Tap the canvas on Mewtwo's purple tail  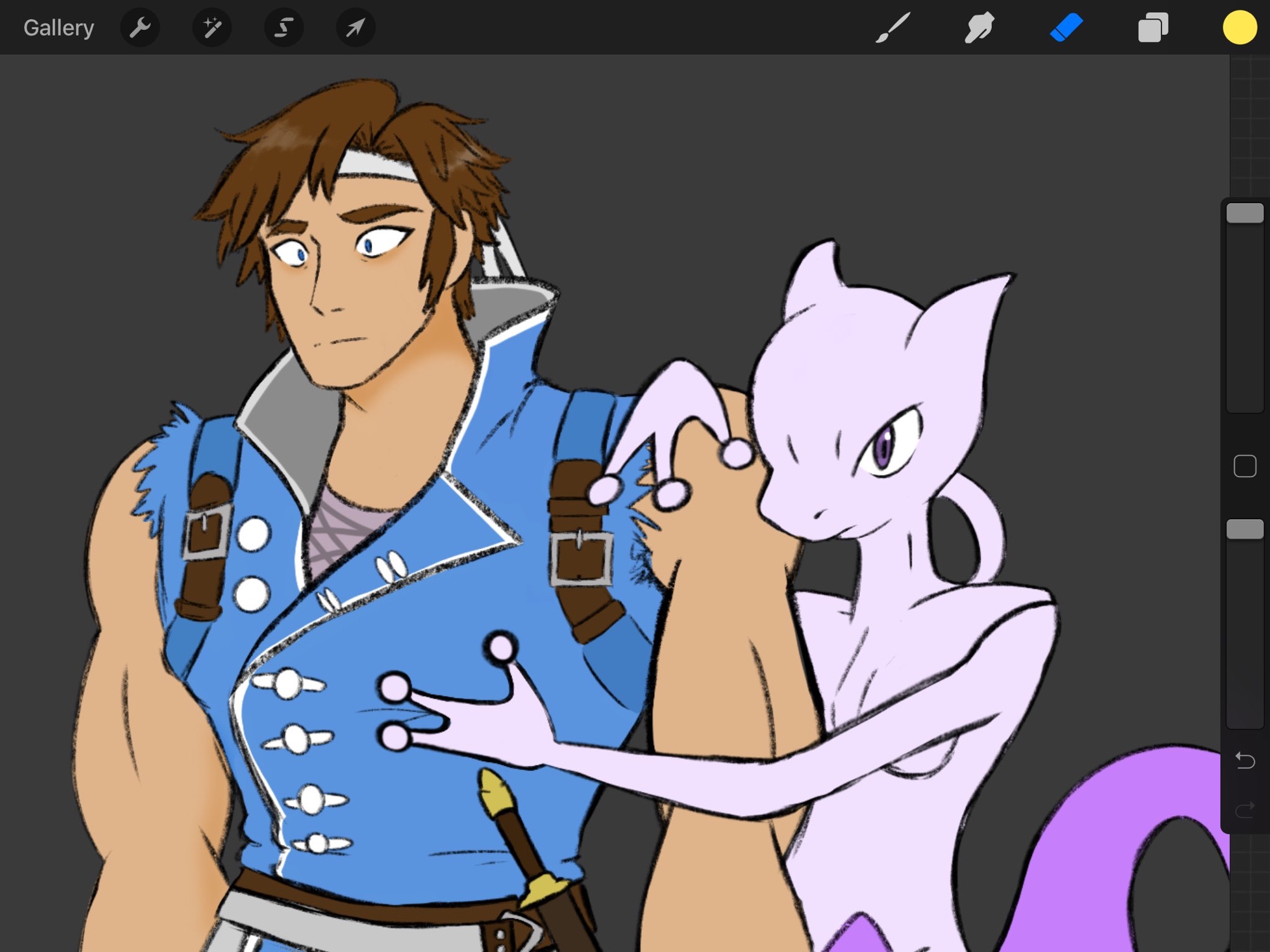[1092, 825]
